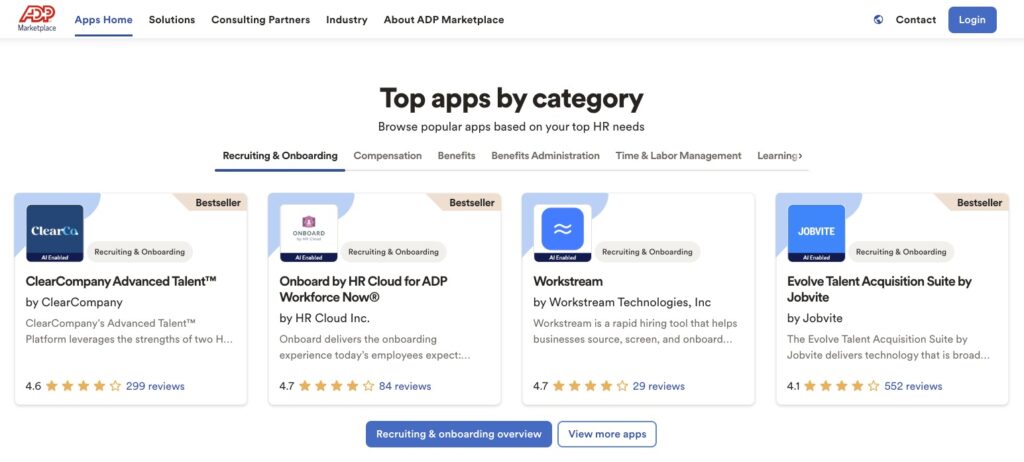Screen dimensions: 1024x462
Task: Click the globe language icon
Action: [878, 20]
